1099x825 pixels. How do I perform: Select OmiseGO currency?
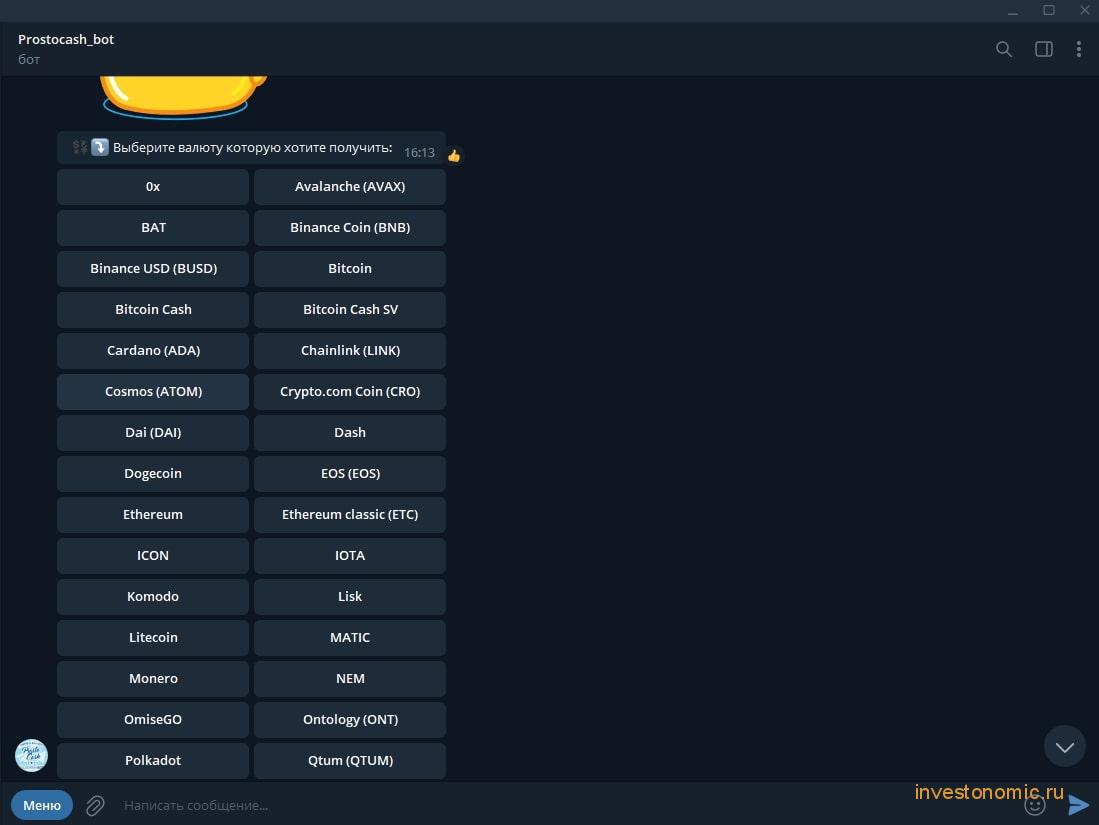tap(153, 720)
